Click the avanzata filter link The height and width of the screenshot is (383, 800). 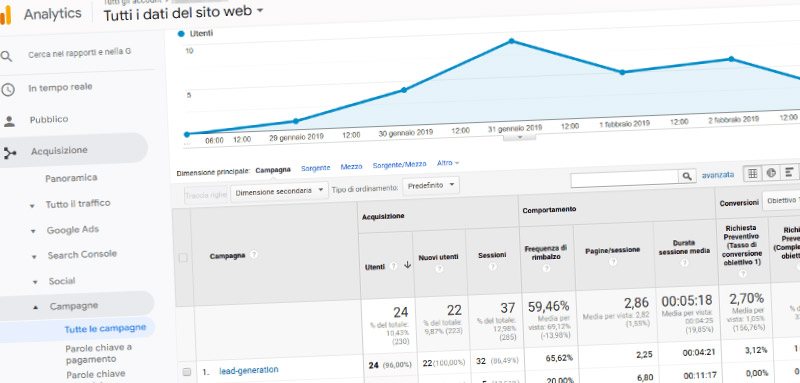pos(718,175)
